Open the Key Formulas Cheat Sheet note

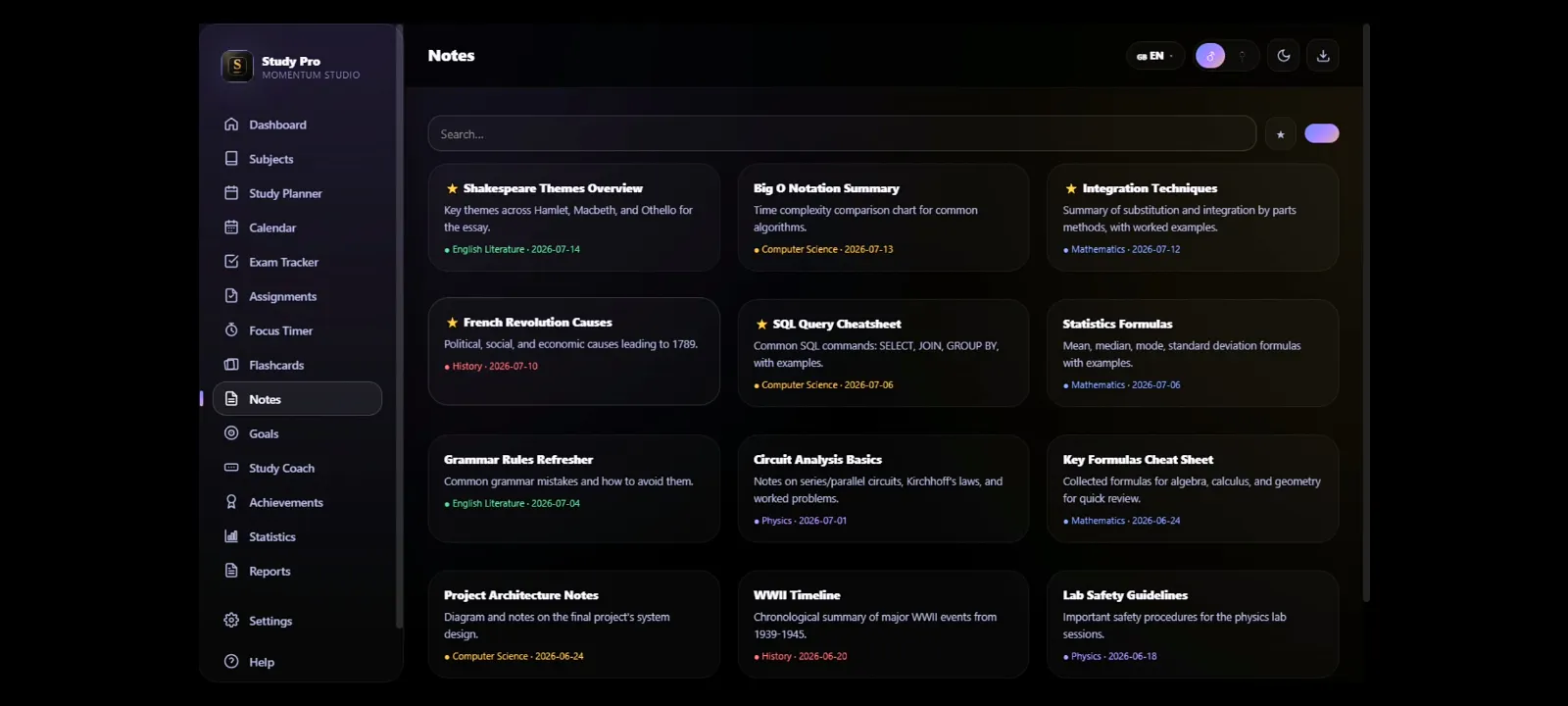[x=1193, y=488]
